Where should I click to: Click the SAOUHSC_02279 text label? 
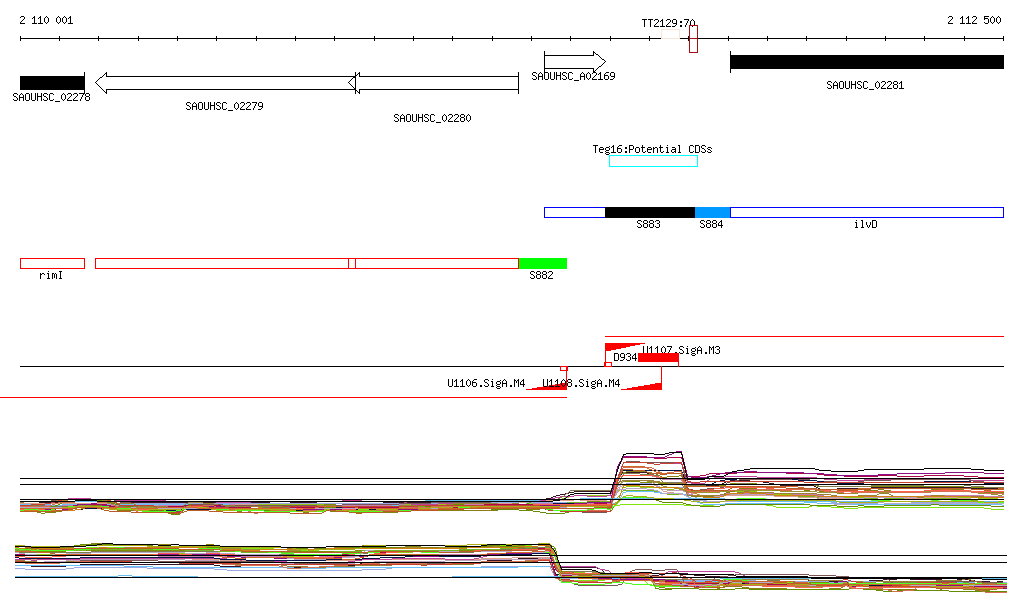[225, 106]
